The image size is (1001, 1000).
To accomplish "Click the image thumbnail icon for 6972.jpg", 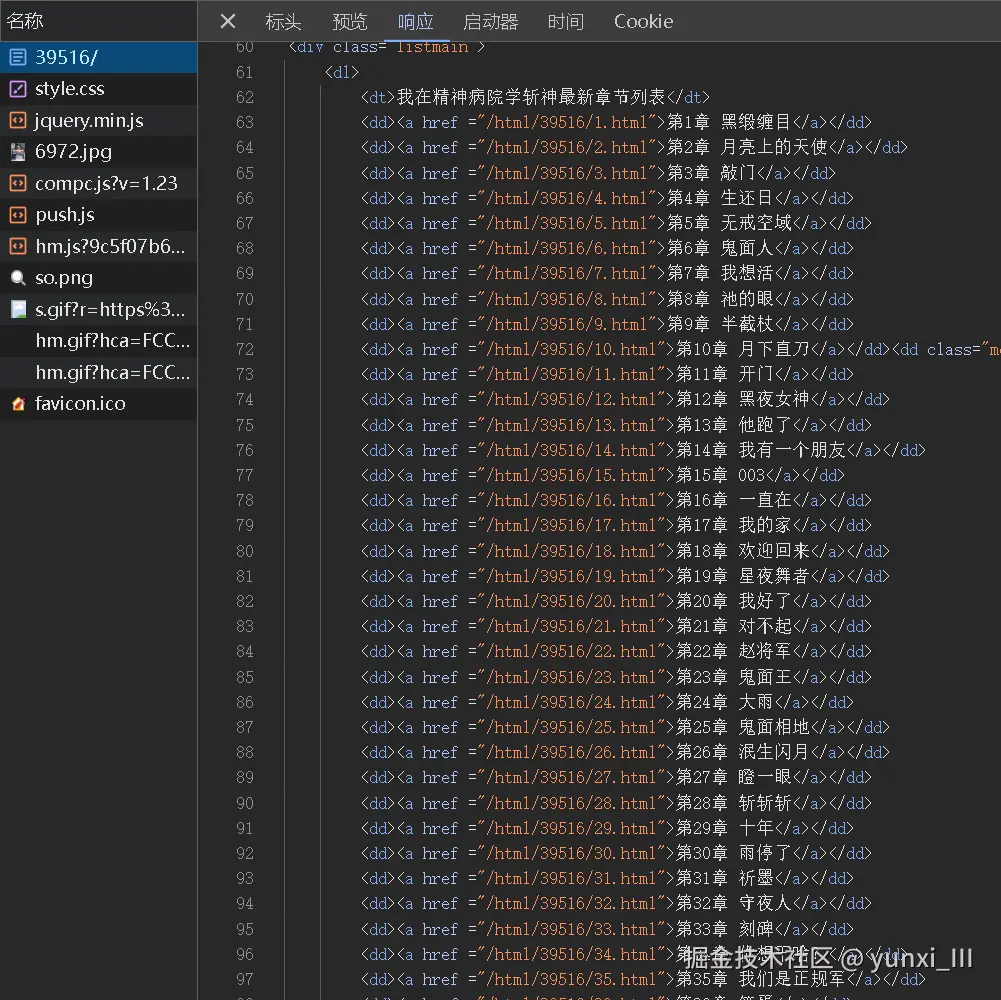I will coord(18,151).
